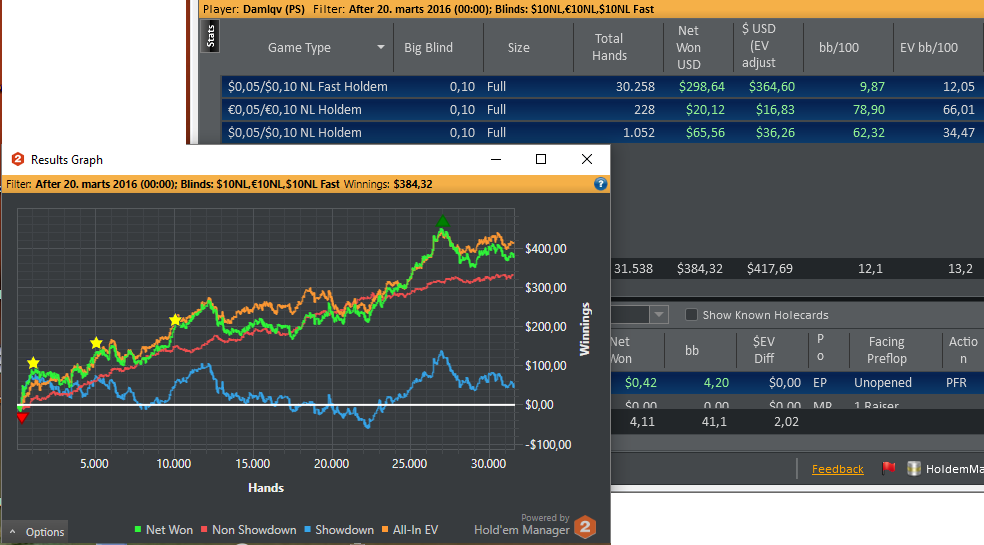This screenshot has width=984, height=545.
Task: Toggle the Showdown legend series
Action: point(339,530)
